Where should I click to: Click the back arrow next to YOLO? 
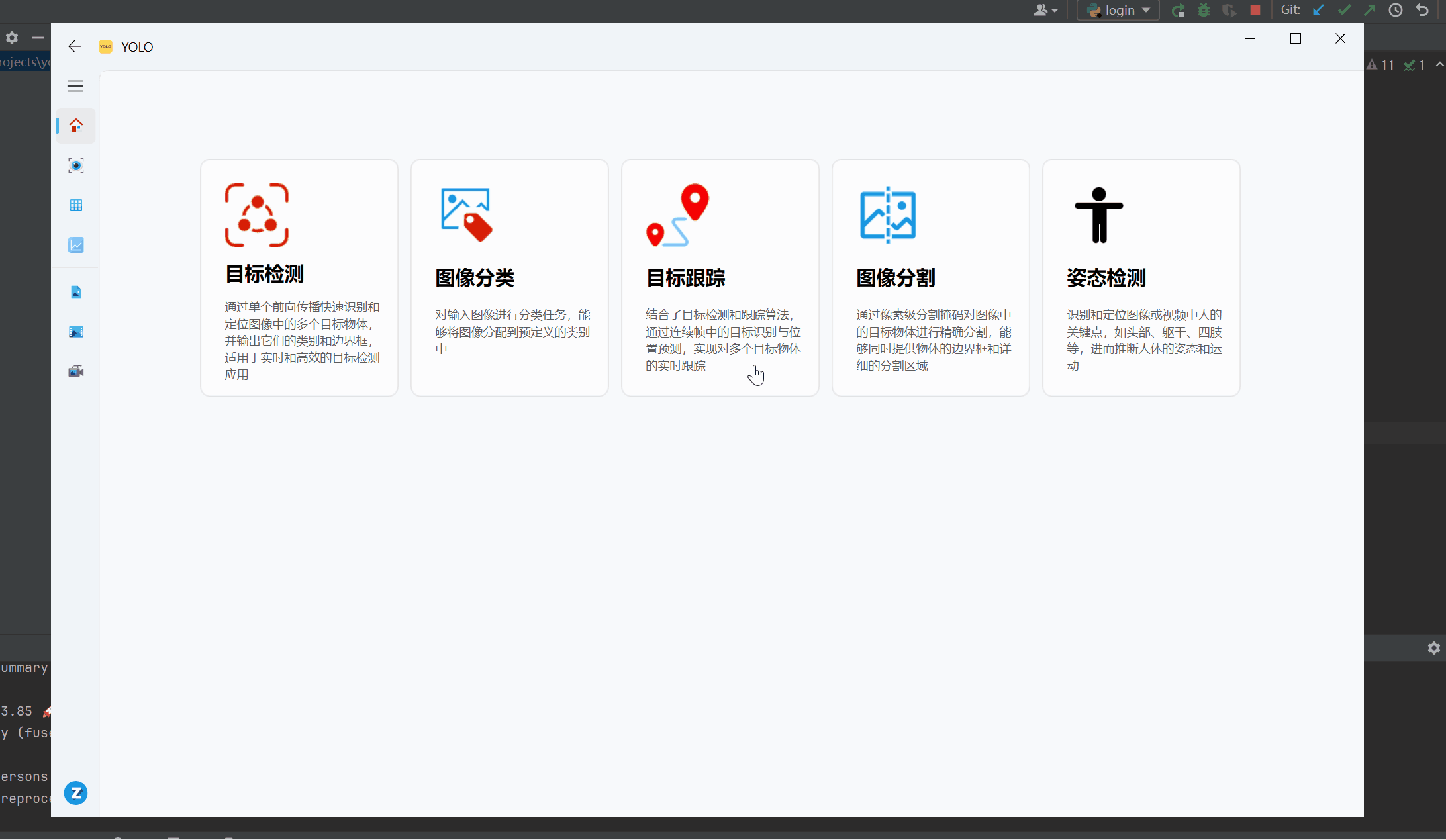tap(75, 46)
